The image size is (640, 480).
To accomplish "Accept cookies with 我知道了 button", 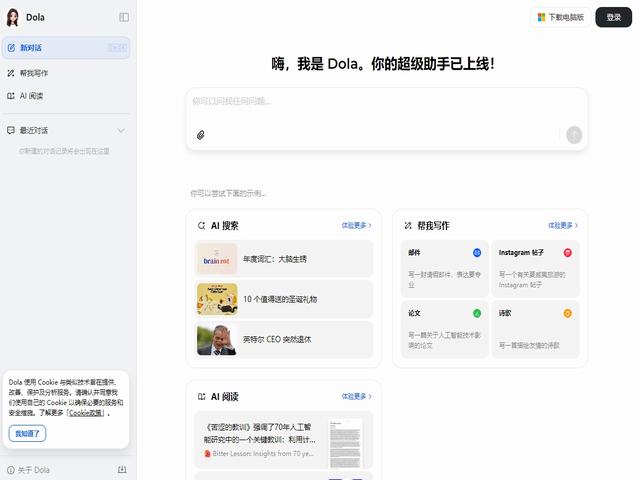I will (x=27, y=433).
